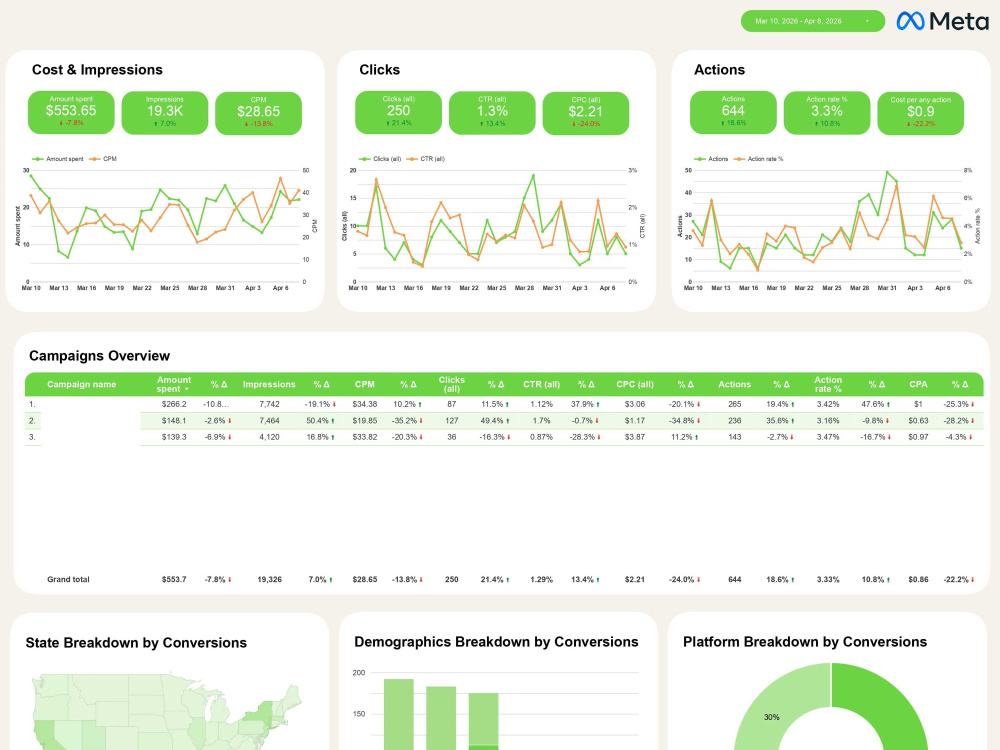This screenshot has height=750, width=1000.
Task: Click the $3.87 CPC cell
Action: [x=635, y=438]
